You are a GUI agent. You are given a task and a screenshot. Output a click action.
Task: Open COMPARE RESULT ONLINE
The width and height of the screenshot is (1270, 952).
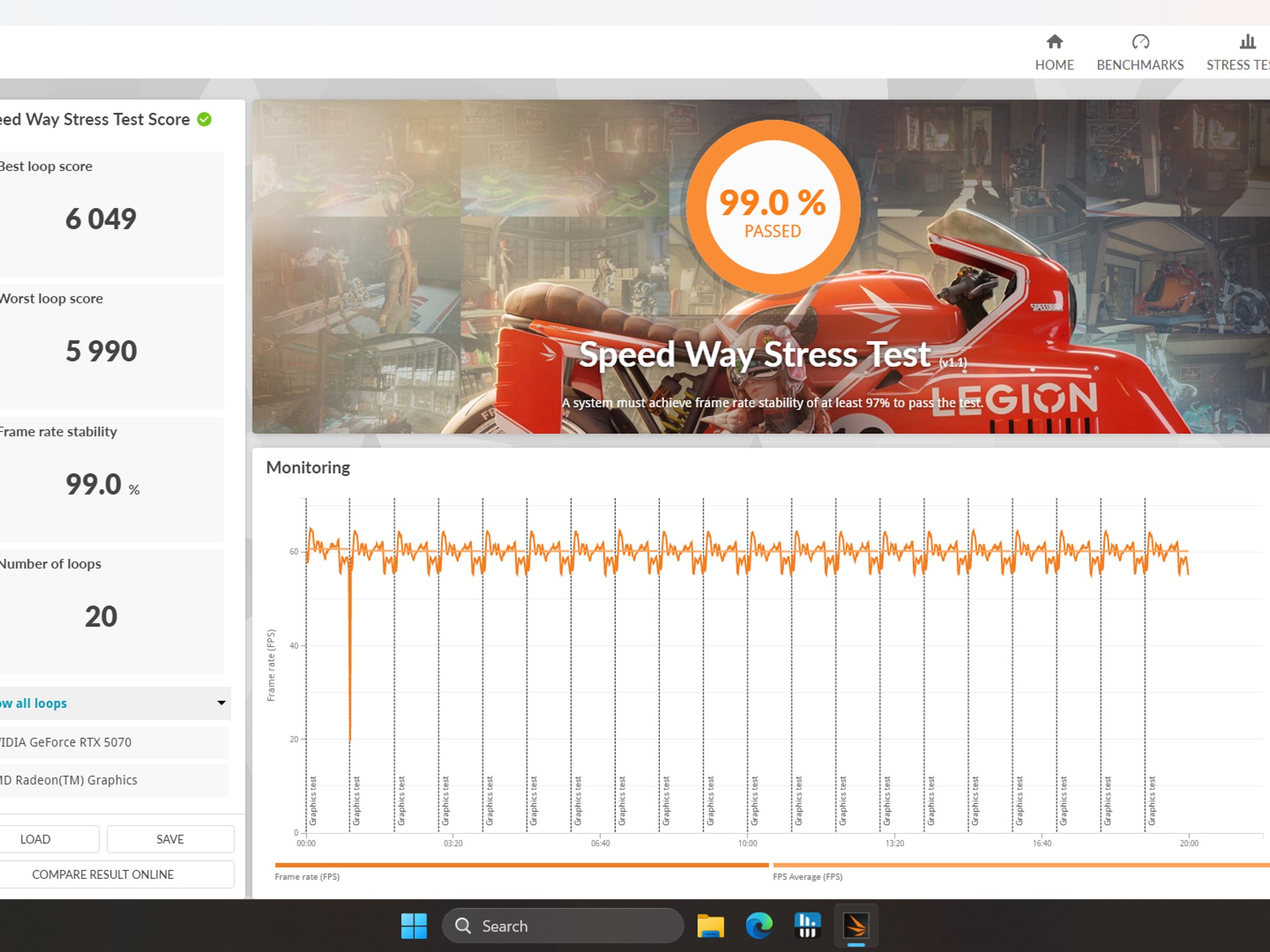[x=102, y=874]
